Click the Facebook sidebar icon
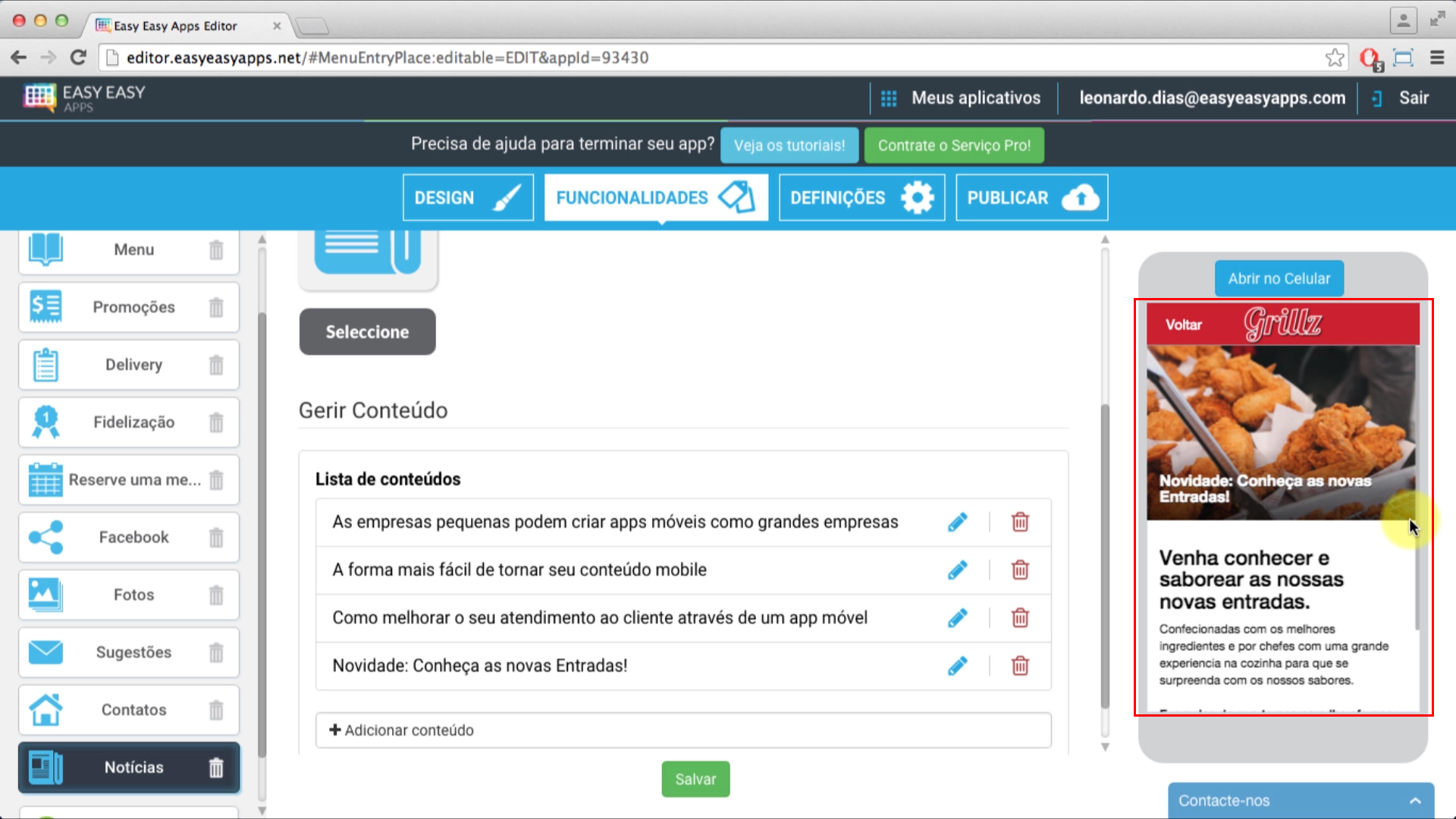This screenshot has height=819, width=1456. [x=44, y=537]
